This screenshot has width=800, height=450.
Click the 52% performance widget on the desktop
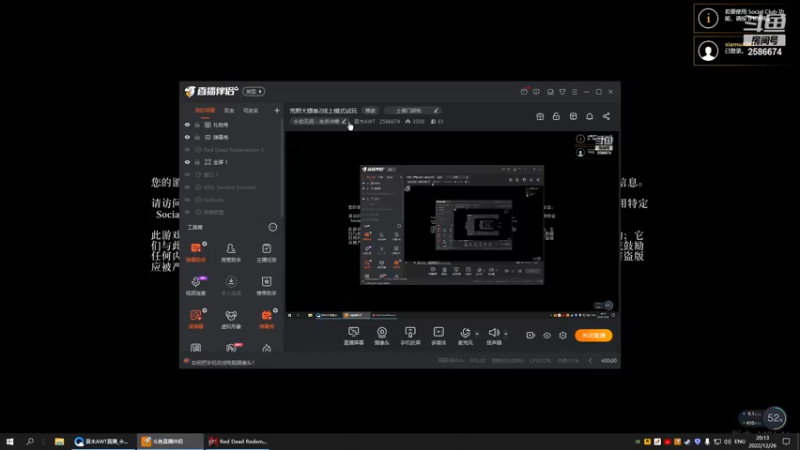coord(774,418)
